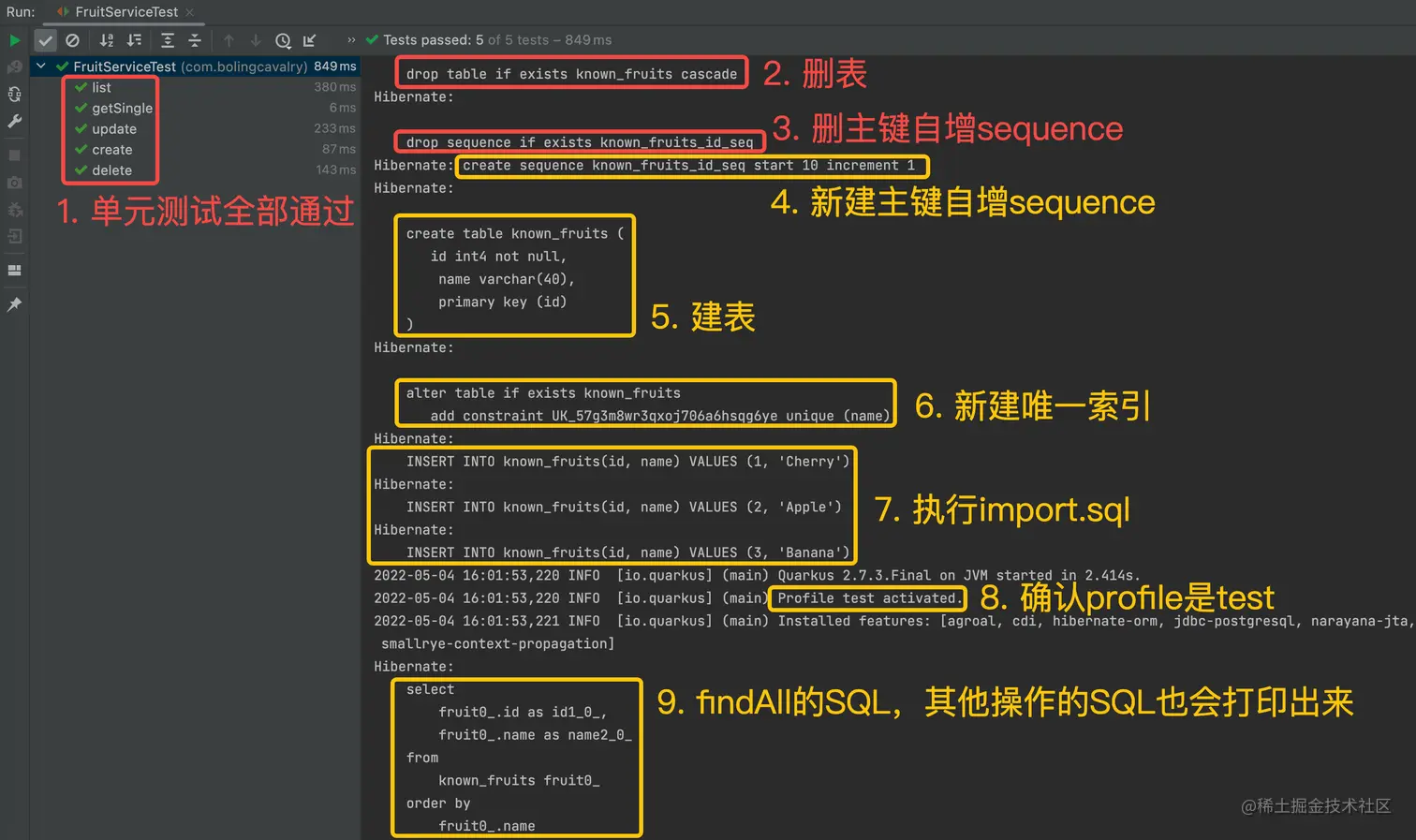Click the 'fruit0_.id as id1_0_,' line

click(523, 713)
